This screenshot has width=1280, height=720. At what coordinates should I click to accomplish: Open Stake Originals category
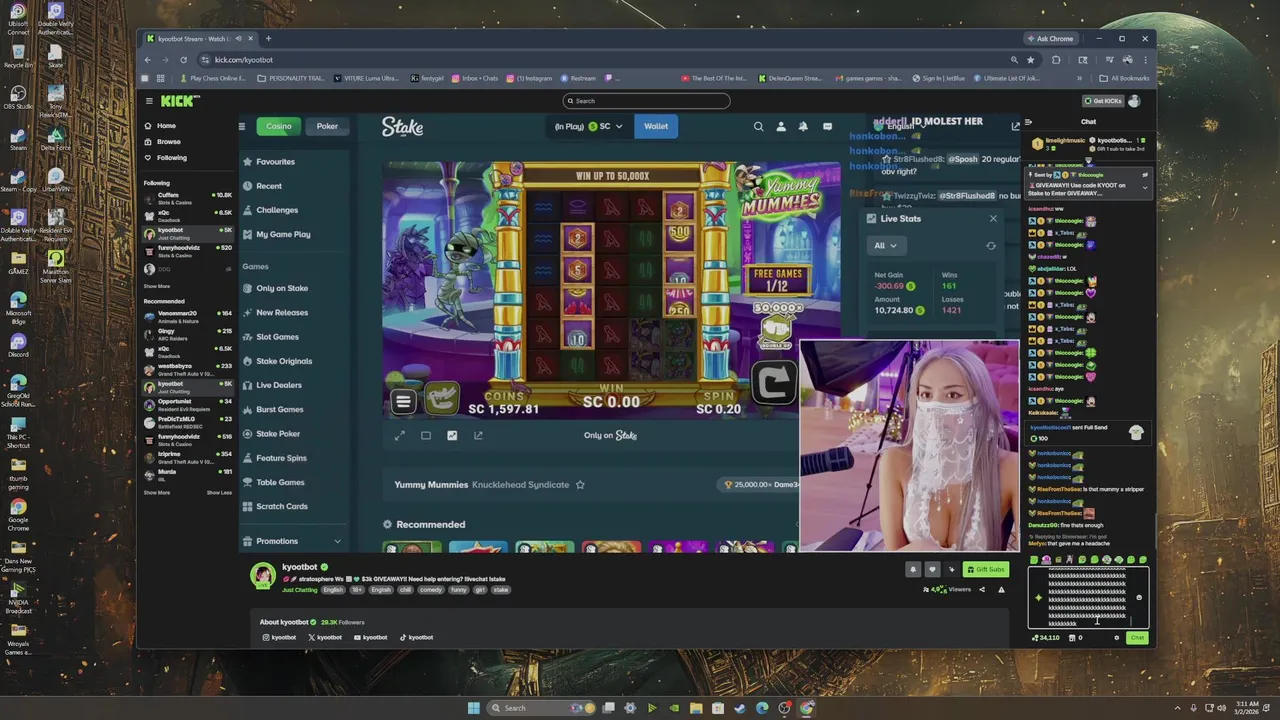284,361
